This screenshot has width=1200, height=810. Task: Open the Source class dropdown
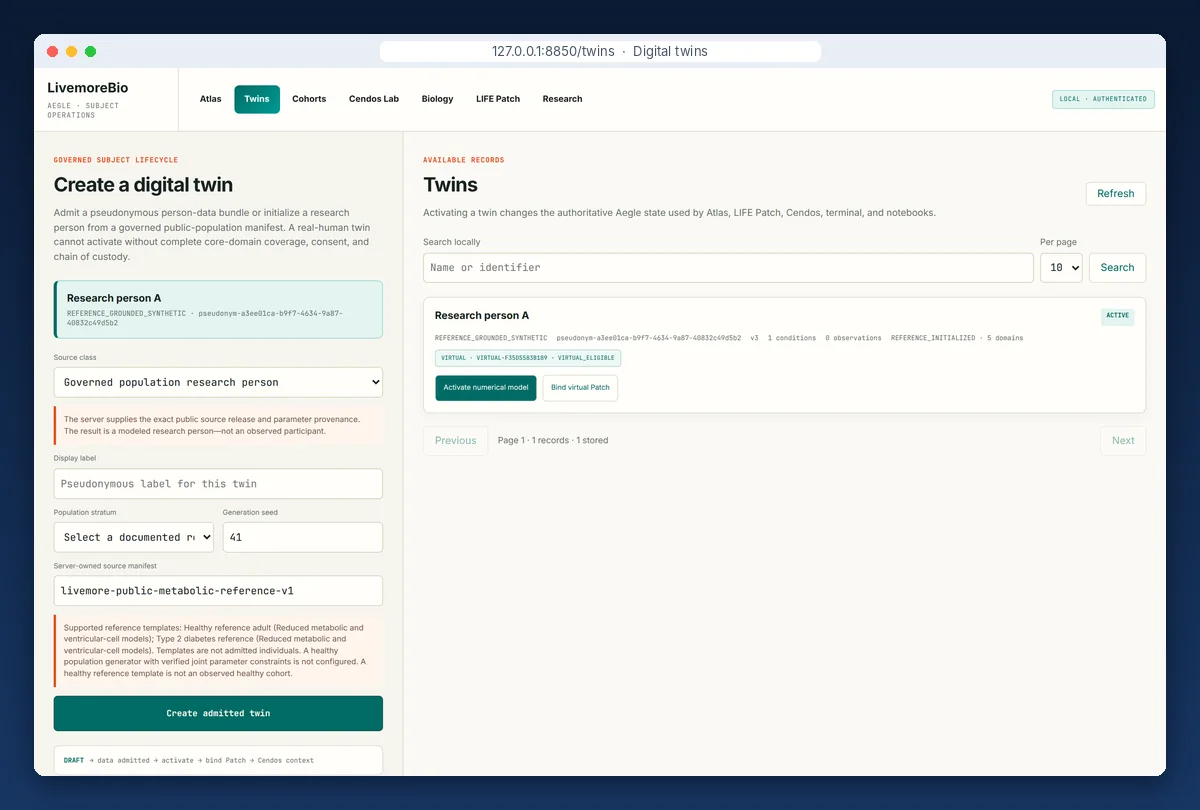(218, 382)
